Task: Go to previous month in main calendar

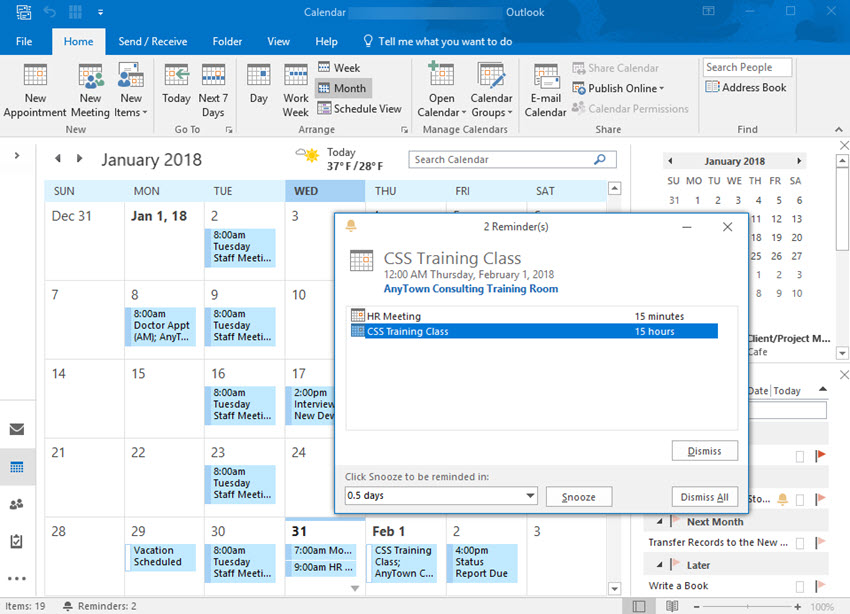Action: (57, 158)
